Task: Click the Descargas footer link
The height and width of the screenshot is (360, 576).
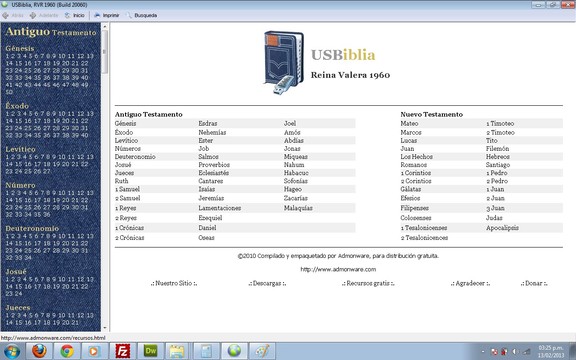Action: 267,283
